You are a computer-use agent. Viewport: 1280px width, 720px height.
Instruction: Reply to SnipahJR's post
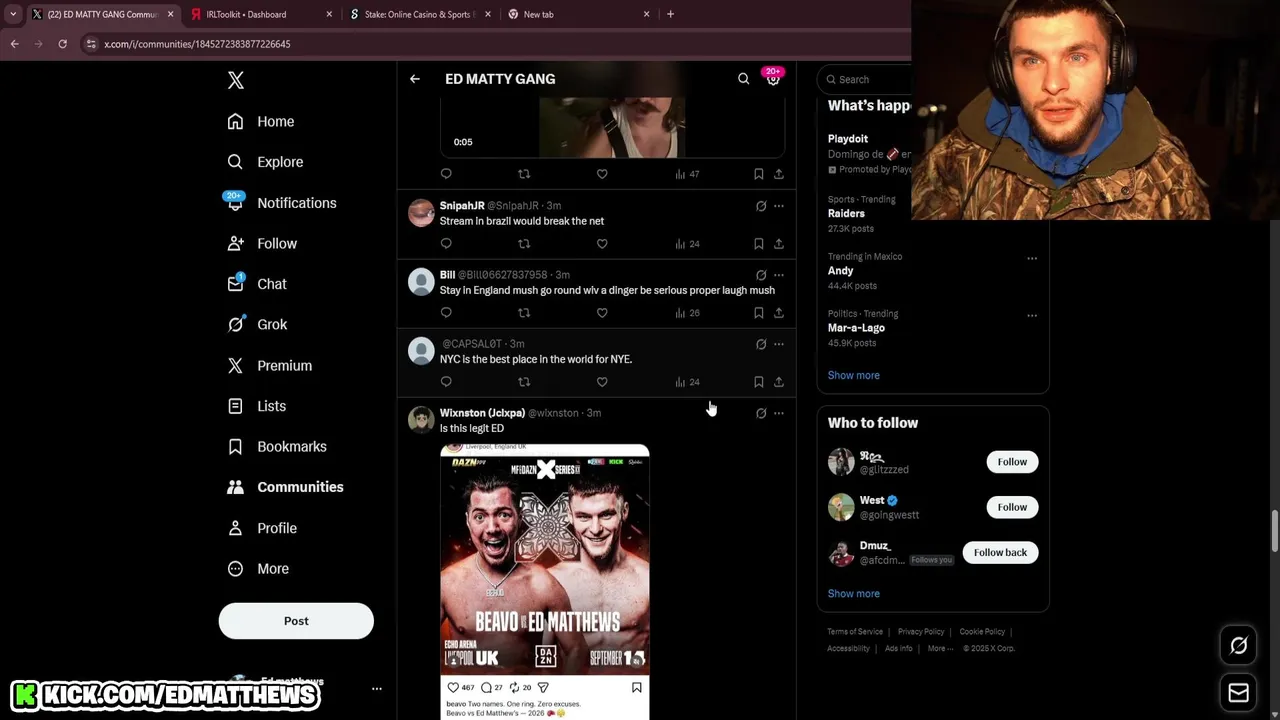[446, 244]
